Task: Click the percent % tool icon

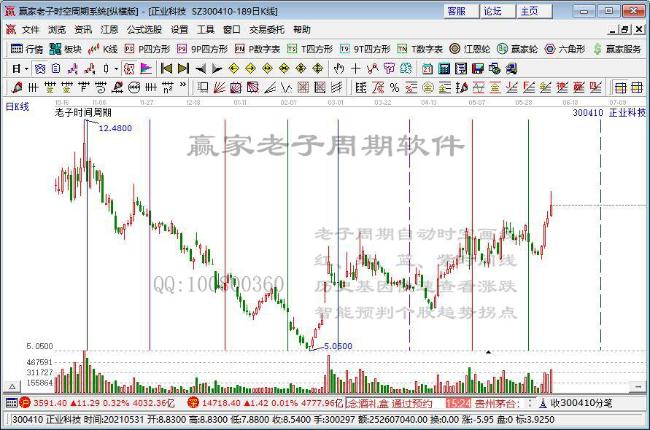Action: [x=394, y=87]
